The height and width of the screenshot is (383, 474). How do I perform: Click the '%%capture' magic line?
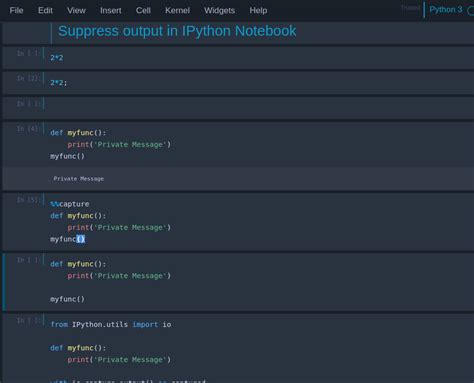click(x=70, y=204)
